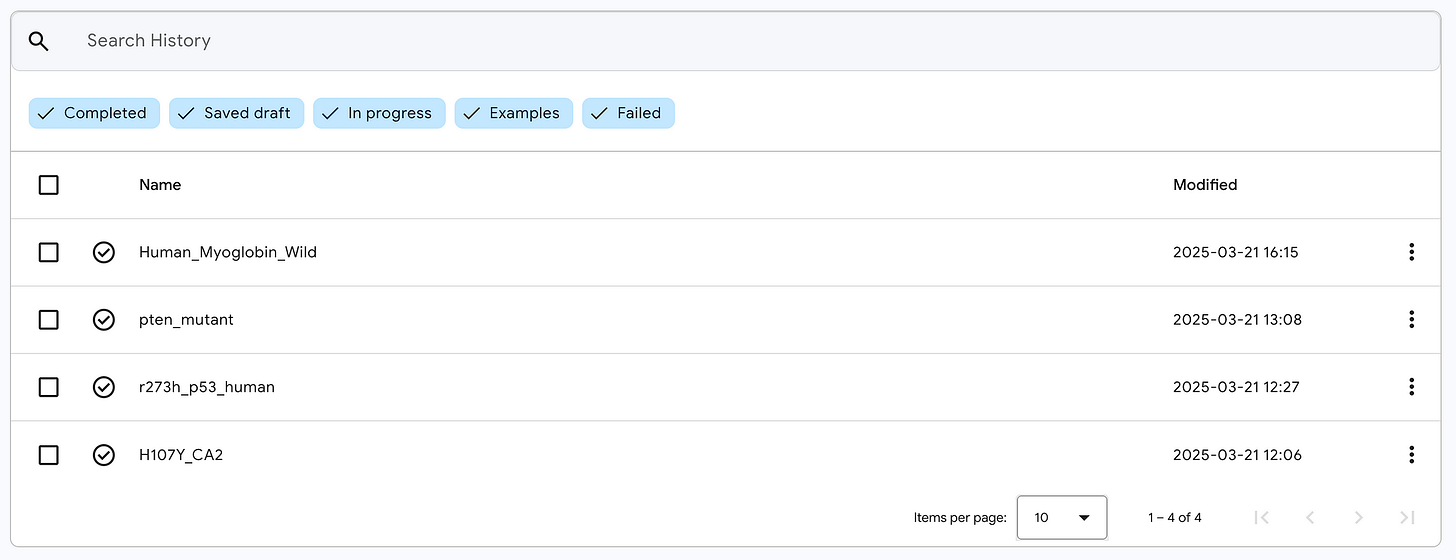
Task: Click the 'Items per page:' label
Action: pos(960,517)
